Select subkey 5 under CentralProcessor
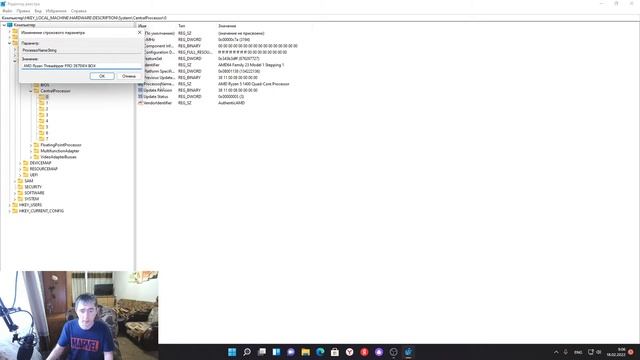This screenshot has width=640, height=360. [x=44, y=127]
